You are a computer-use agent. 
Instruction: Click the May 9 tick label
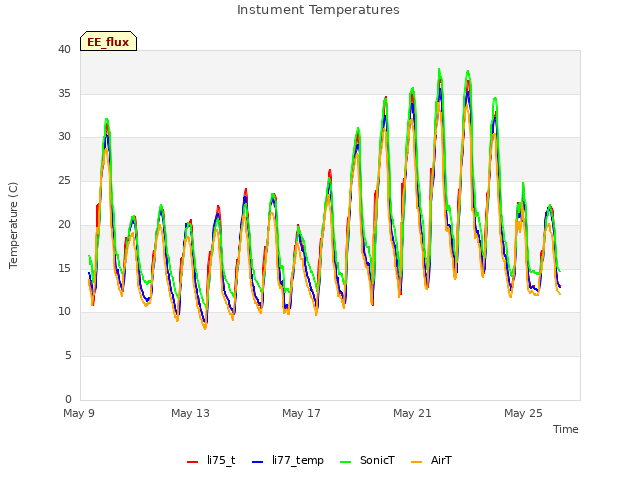pyautogui.click(x=79, y=413)
